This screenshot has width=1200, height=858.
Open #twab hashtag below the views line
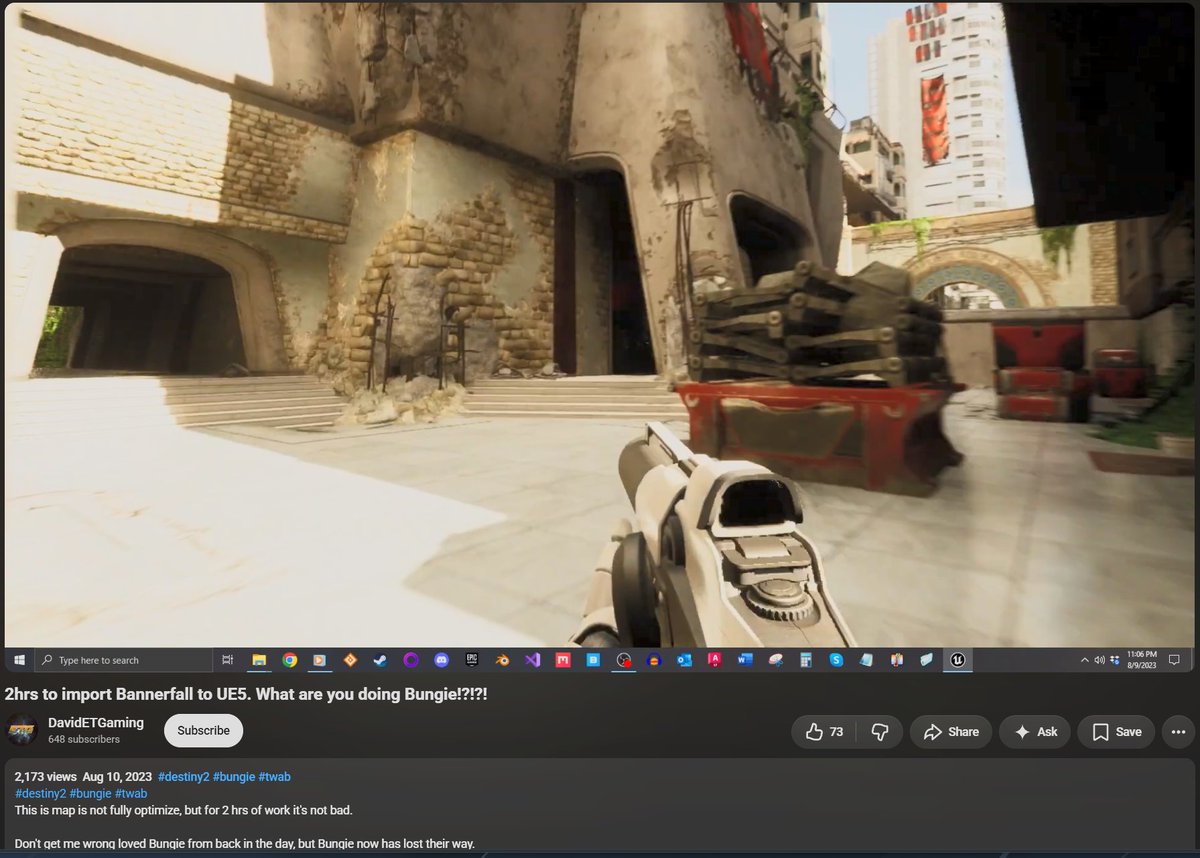[131, 793]
